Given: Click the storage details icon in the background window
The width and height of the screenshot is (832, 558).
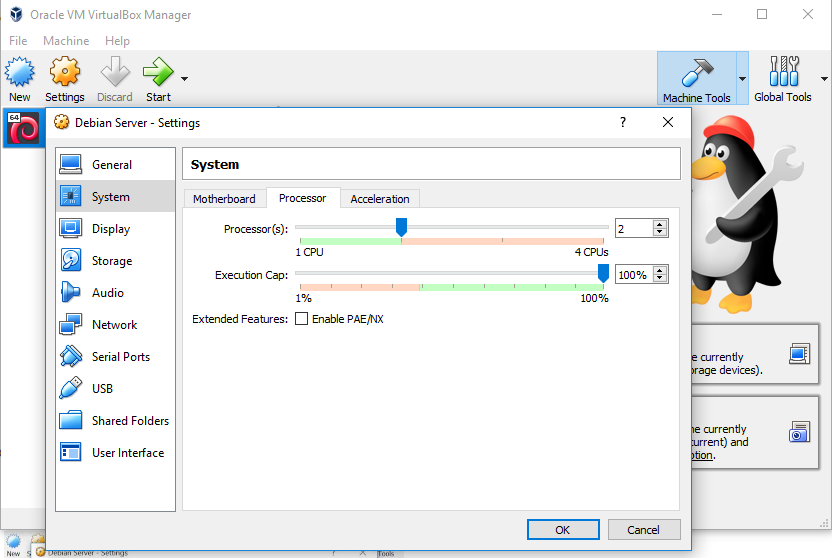Looking at the screenshot, I should click(x=799, y=354).
